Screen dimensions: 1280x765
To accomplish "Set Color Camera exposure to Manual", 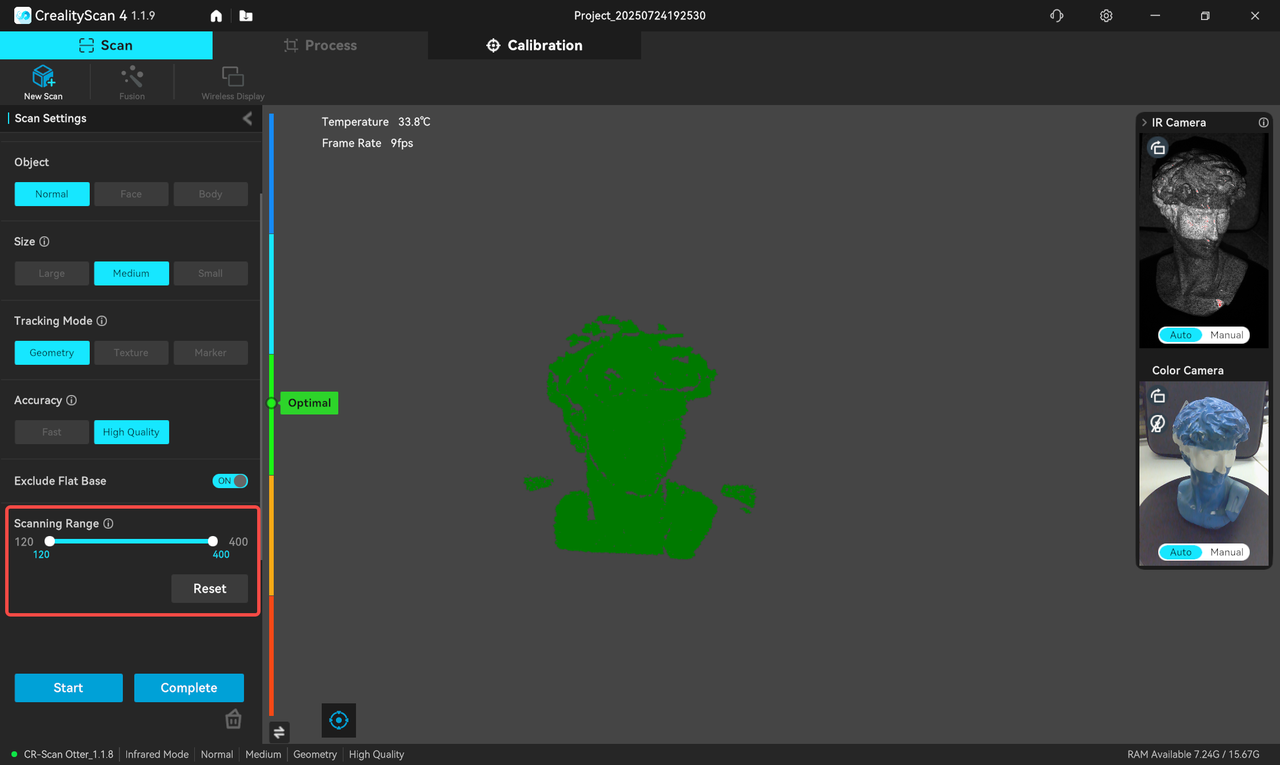I will pyautogui.click(x=1226, y=552).
